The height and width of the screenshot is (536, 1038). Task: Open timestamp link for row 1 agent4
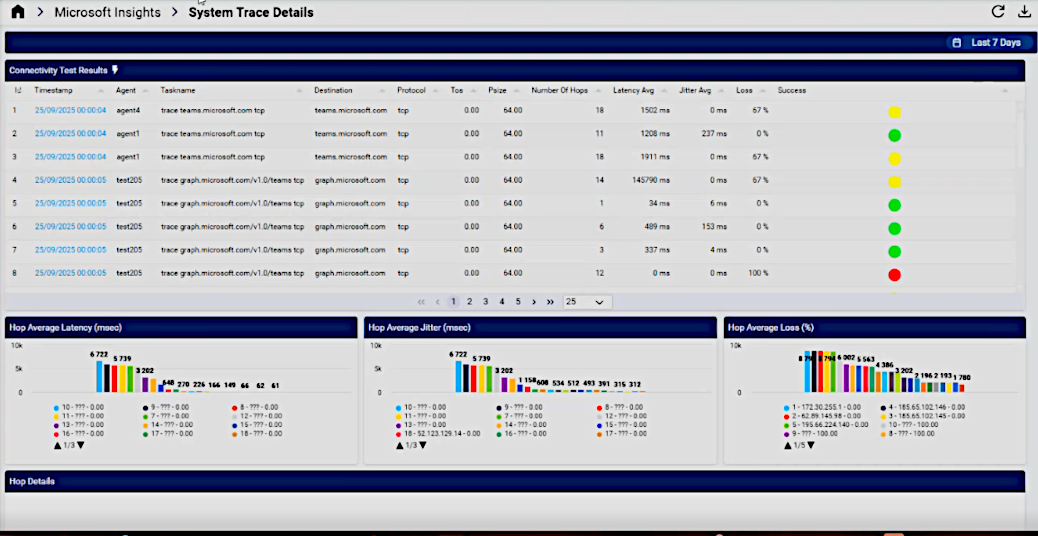pos(70,111)
